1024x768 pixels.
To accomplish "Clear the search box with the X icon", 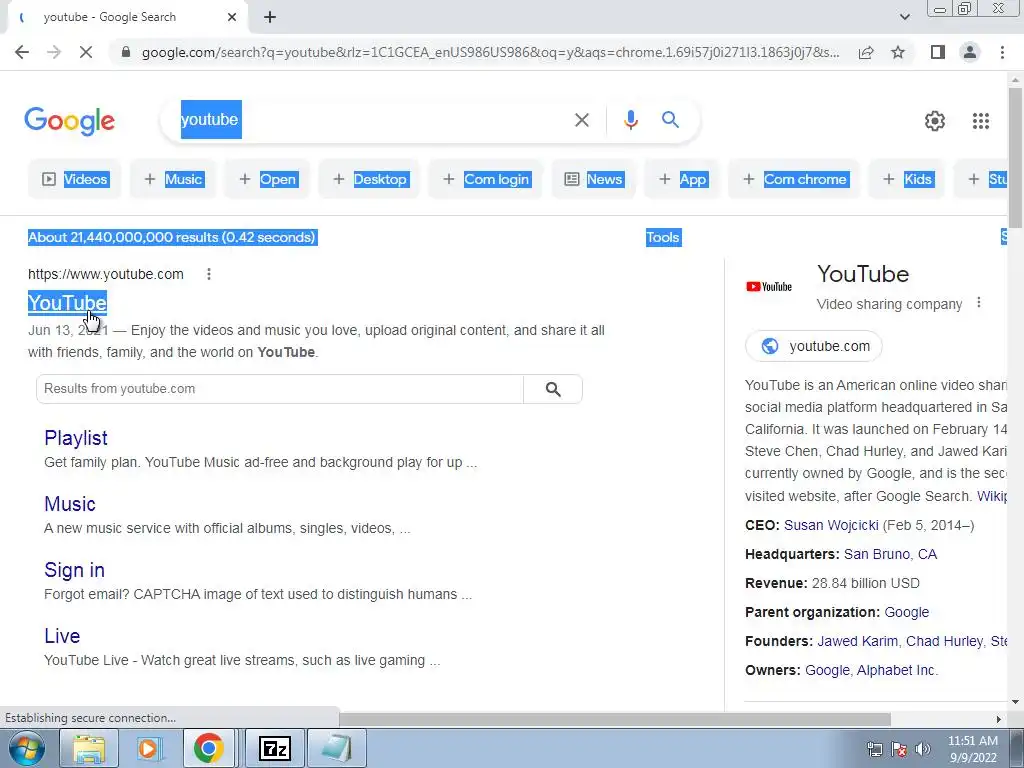I will (x=581, y=120).
